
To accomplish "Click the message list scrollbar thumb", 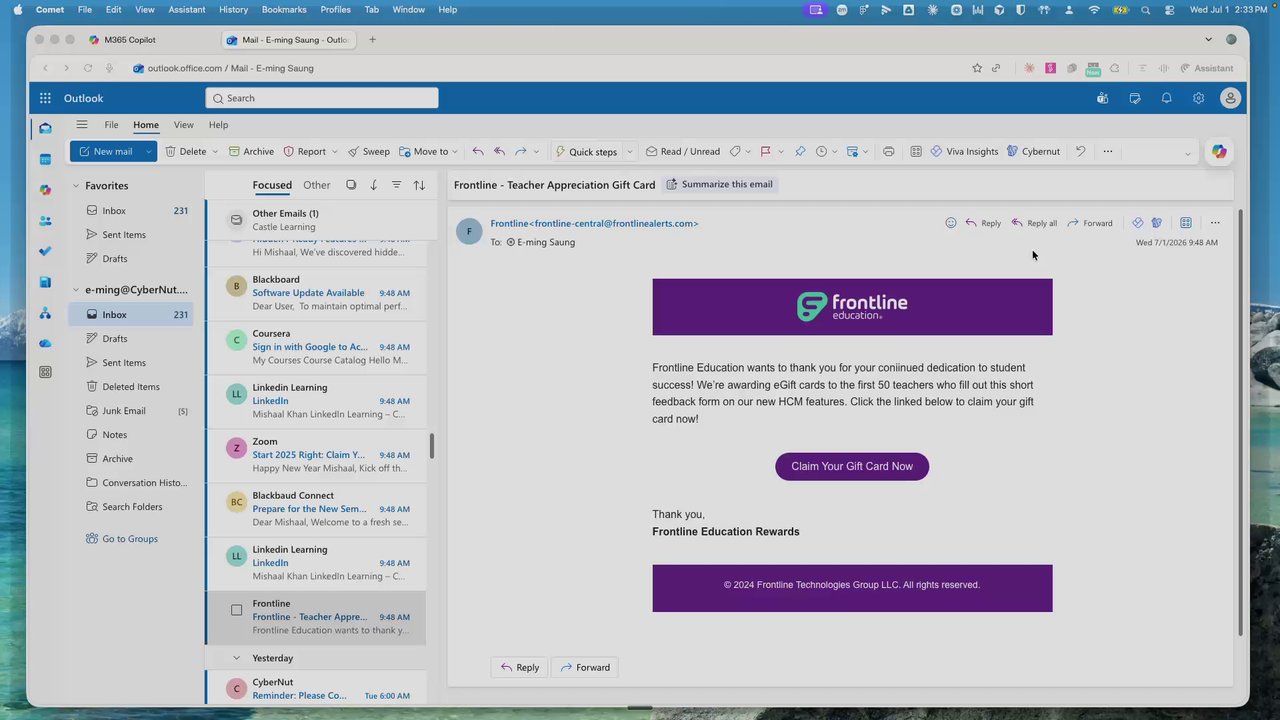I will click(x=432, y=446).
